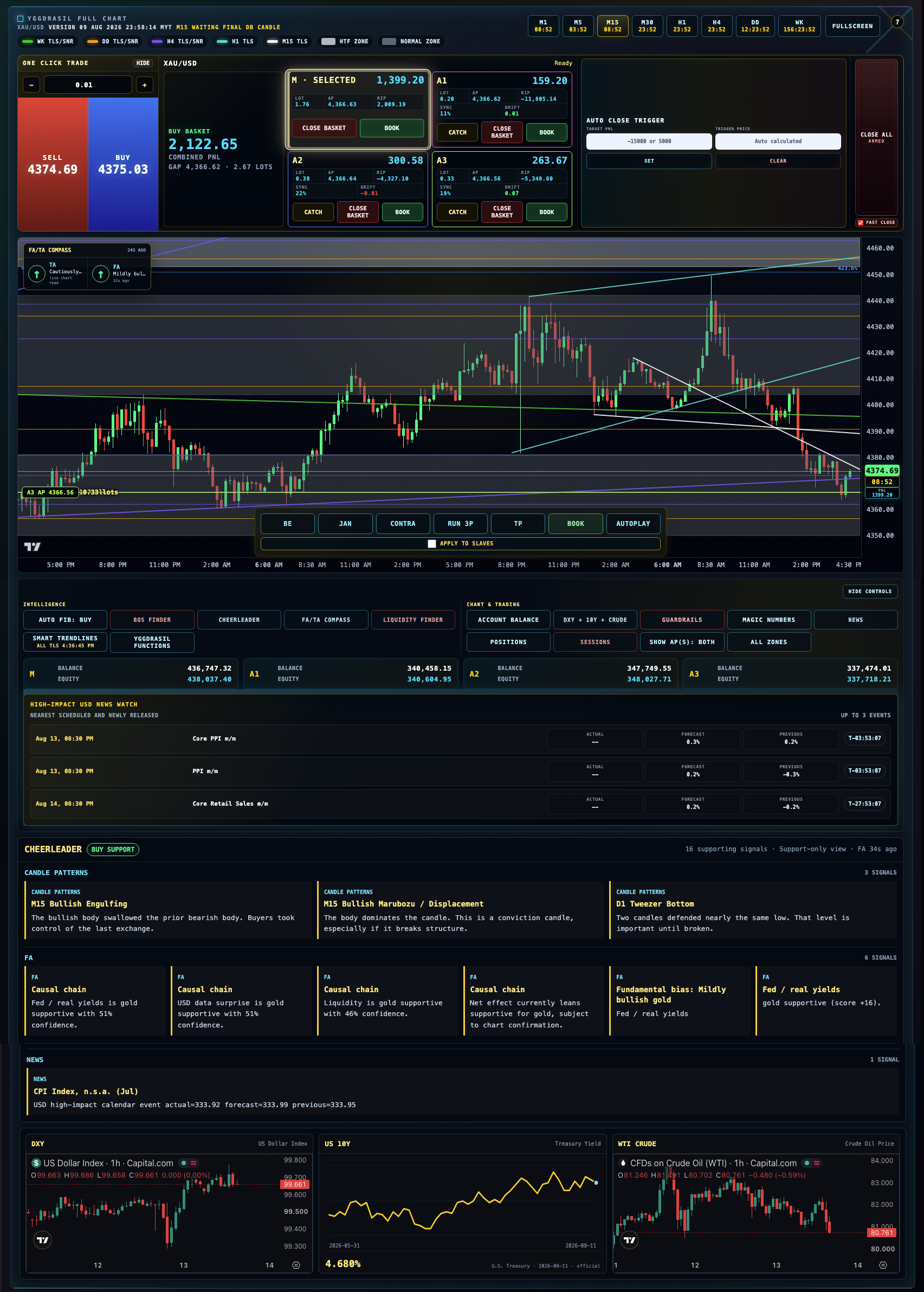Click CATCH on the A1 card

[457, 132]
